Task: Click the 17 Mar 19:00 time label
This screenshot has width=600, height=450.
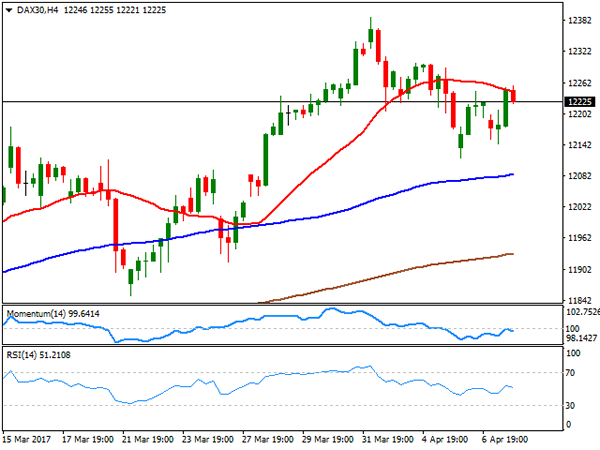Action: (88, 439)
